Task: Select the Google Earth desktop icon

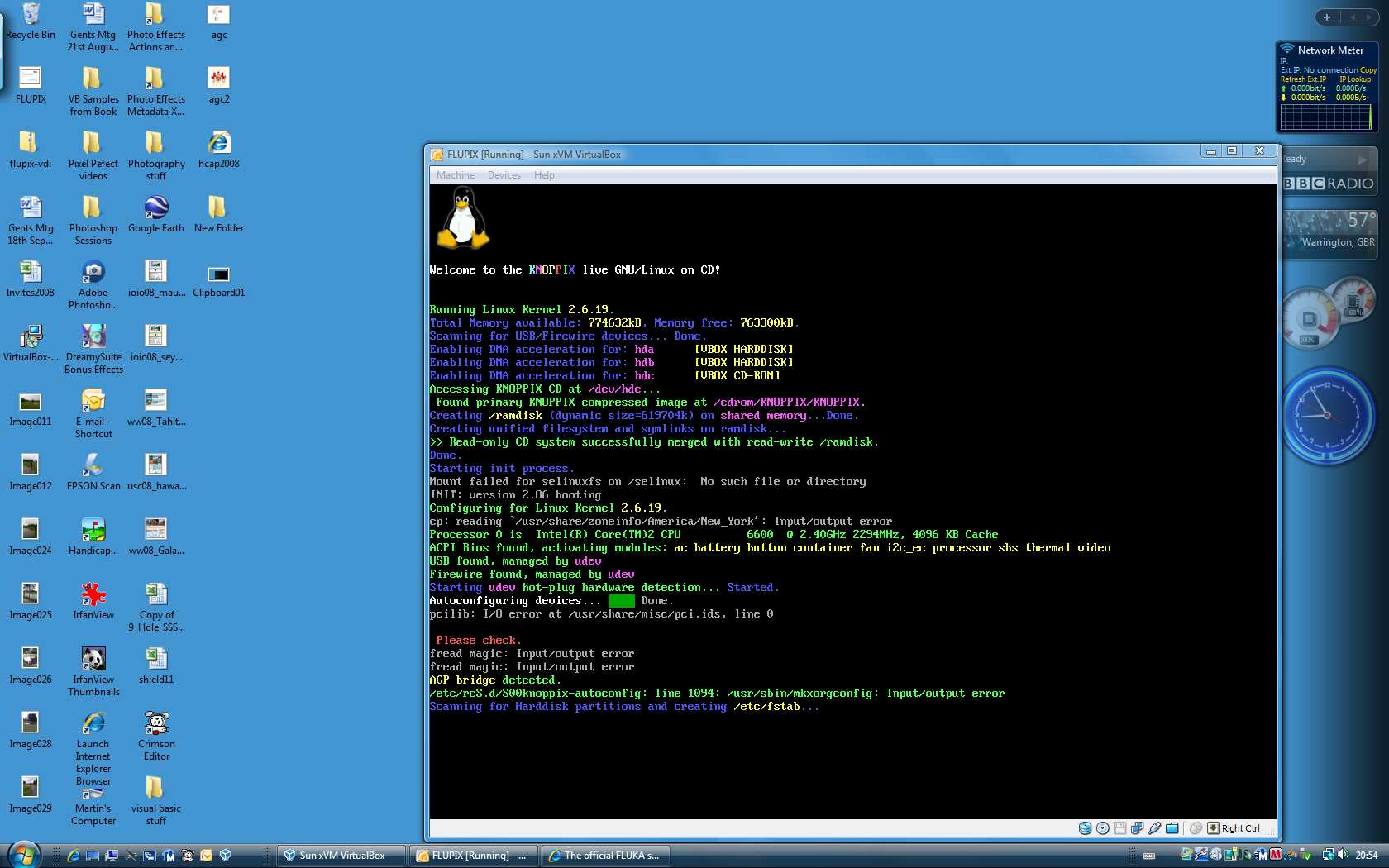Action: (156, 214)
